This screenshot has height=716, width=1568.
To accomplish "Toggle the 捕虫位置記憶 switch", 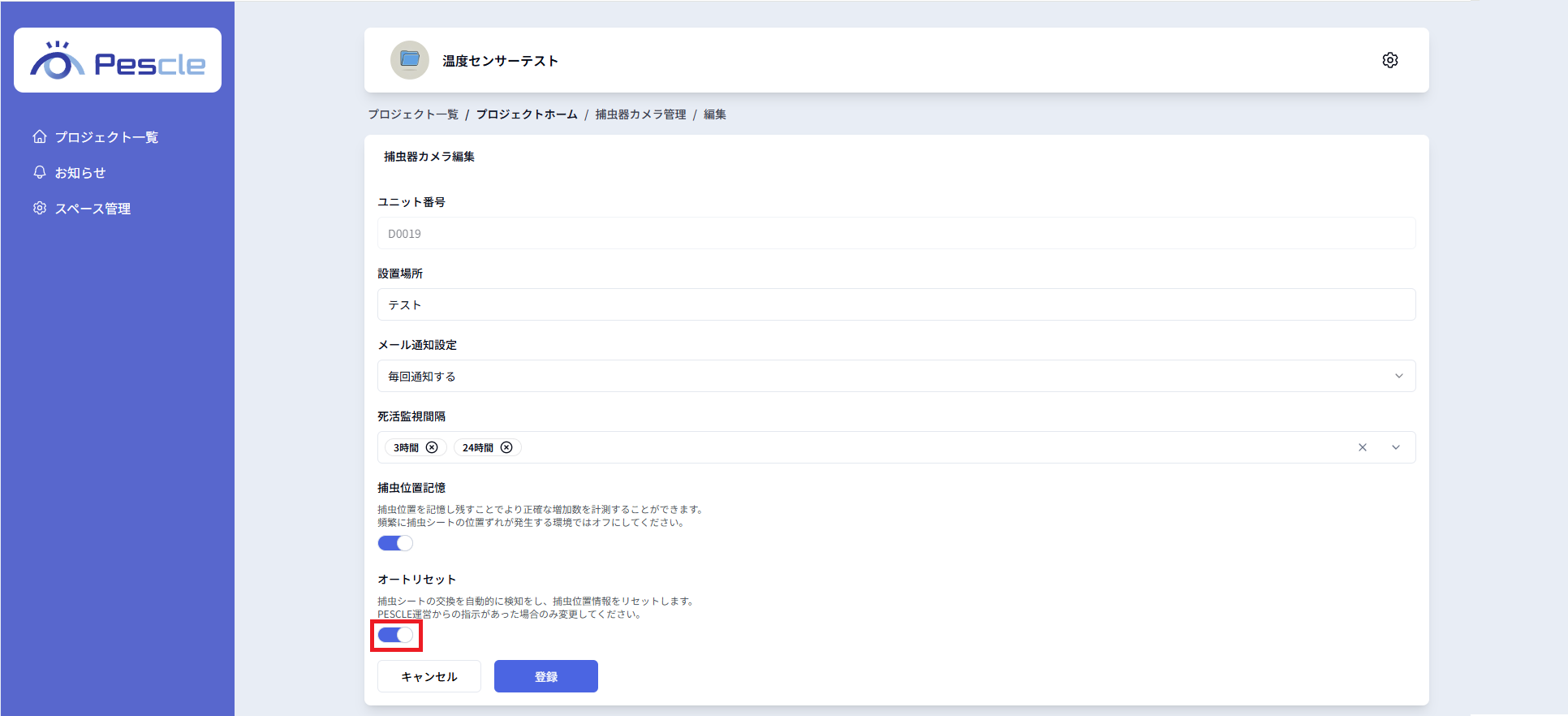I will tap(395, 543).
